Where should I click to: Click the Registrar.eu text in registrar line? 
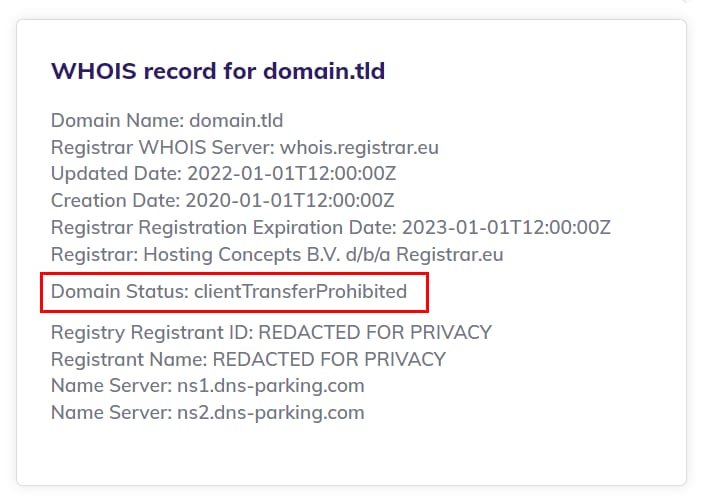tap(456, 254)
